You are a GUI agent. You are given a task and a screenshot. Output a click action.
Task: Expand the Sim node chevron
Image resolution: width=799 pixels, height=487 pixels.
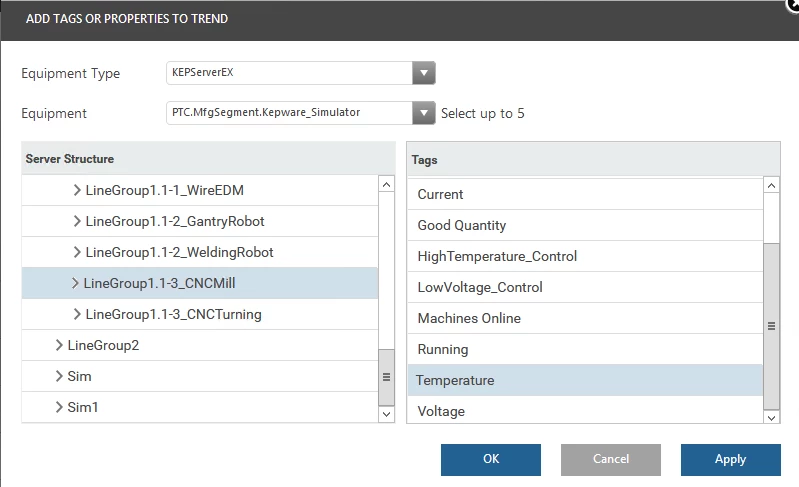[59, 376]
